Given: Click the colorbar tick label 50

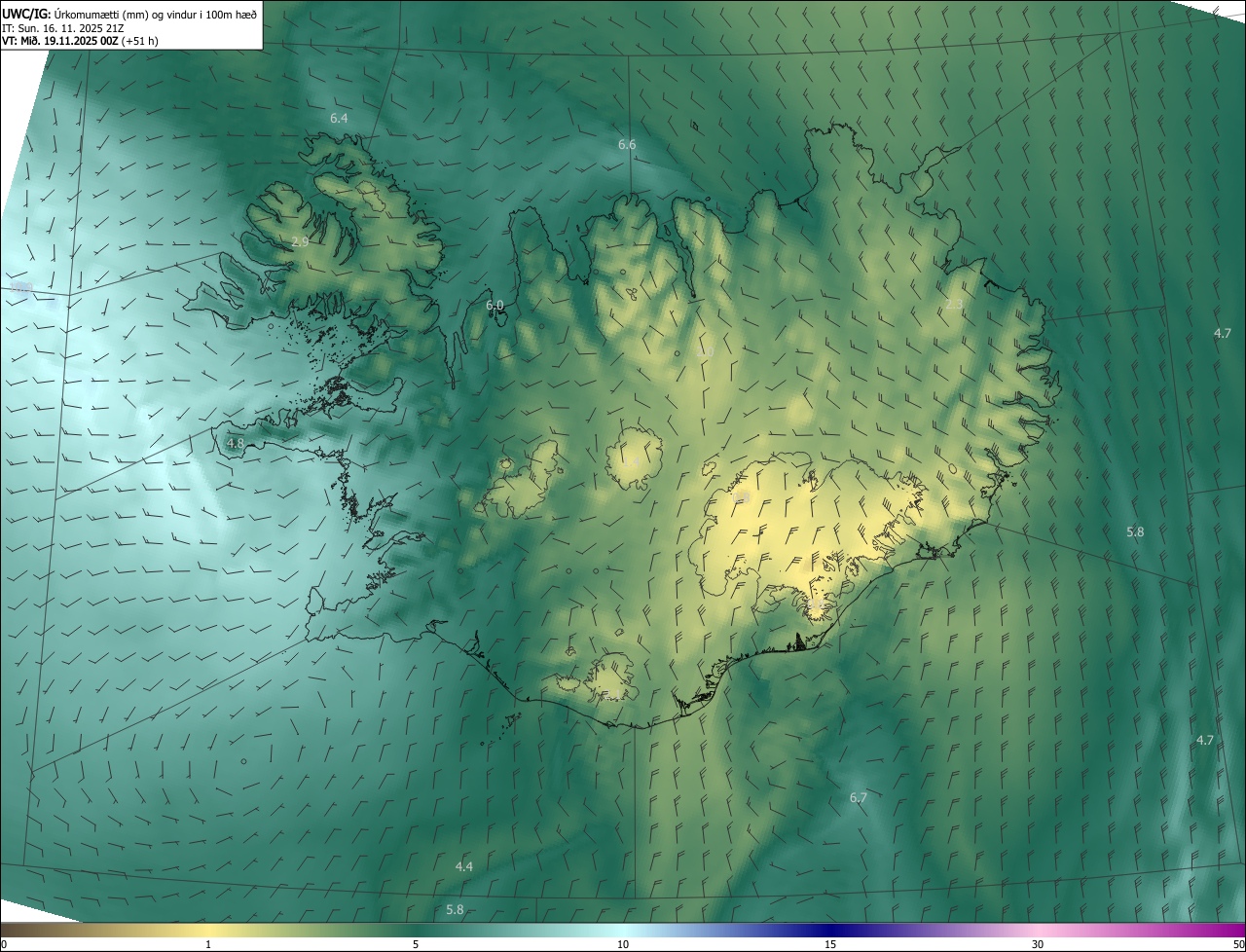Looking at the screenshot, I should 1238,945.
